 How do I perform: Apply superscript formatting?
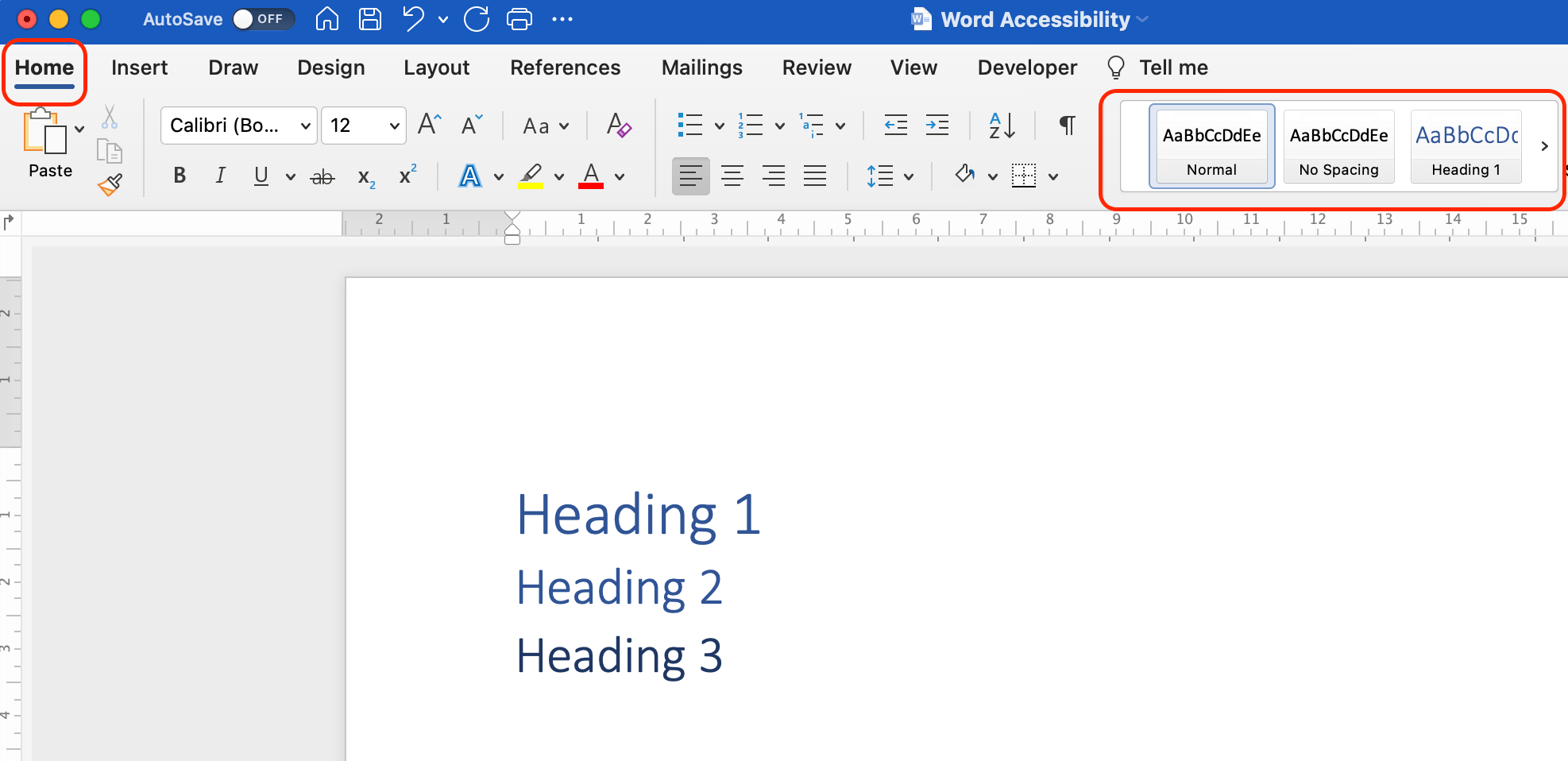(406, 175)
